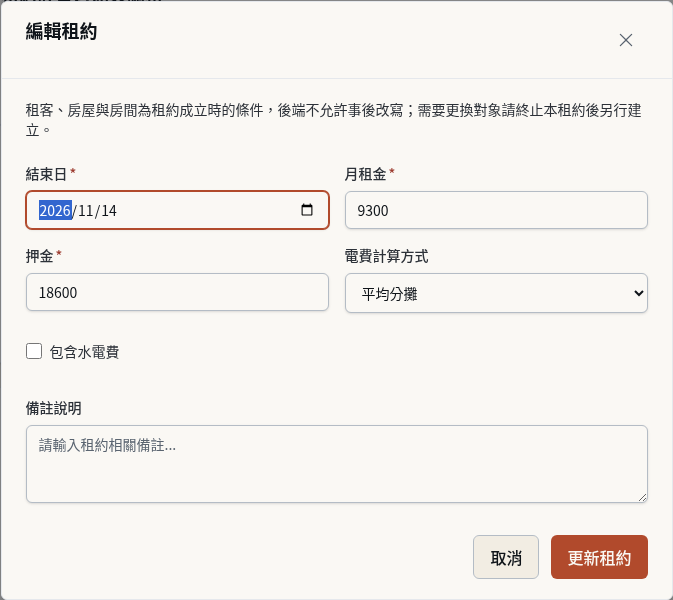Tick the 包含水電費 checkbox
Viewport: 673px width, 600px height.
pos(34,351)
